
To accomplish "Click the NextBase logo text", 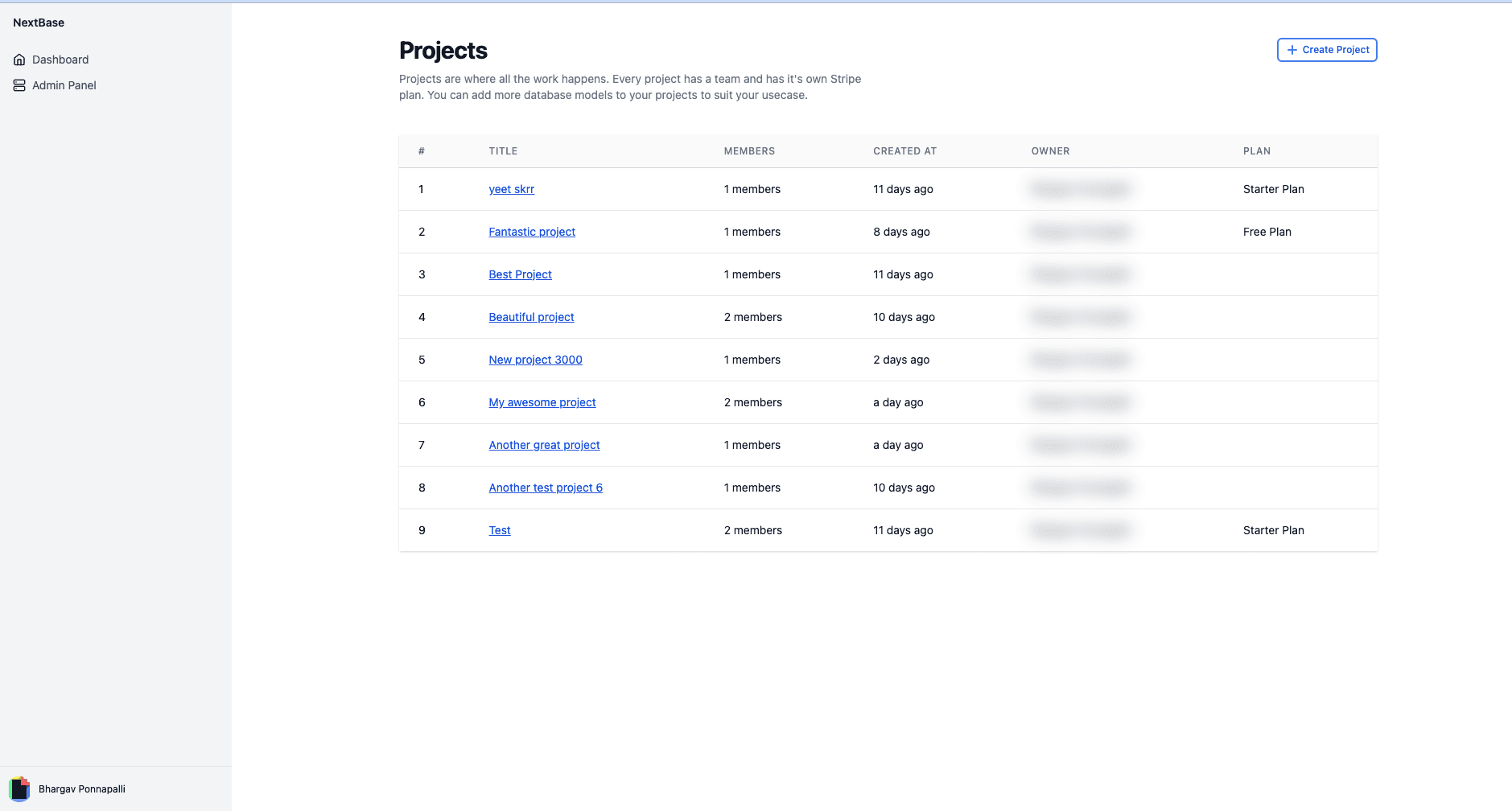I will (x=39, y=23).
